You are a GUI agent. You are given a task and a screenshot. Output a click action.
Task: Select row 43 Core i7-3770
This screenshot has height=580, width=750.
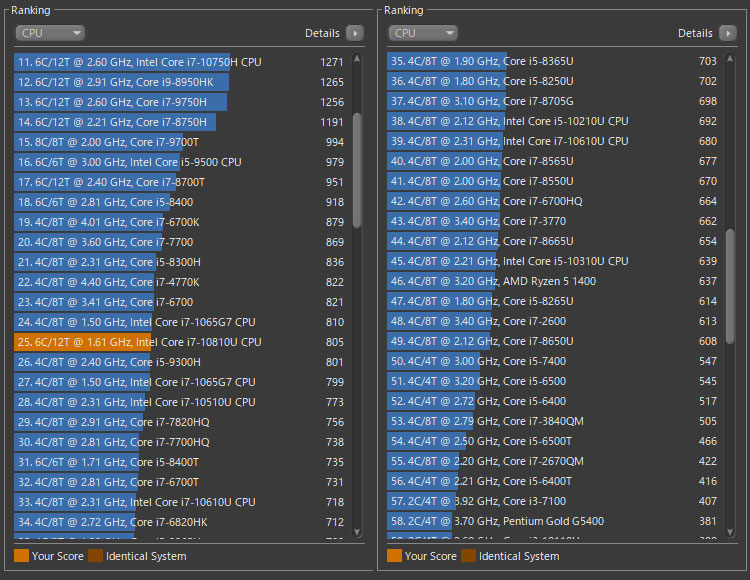click(553, 221)
